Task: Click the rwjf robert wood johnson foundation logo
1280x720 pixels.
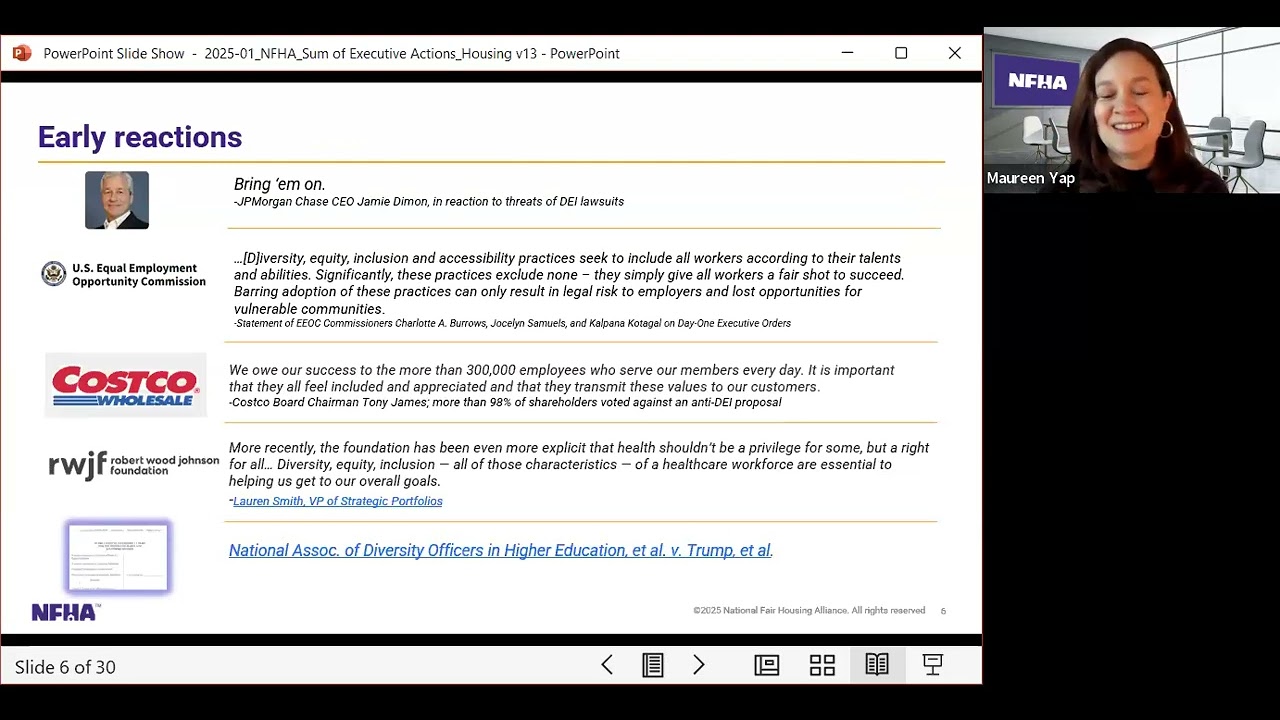Action: tap(134, 465)
